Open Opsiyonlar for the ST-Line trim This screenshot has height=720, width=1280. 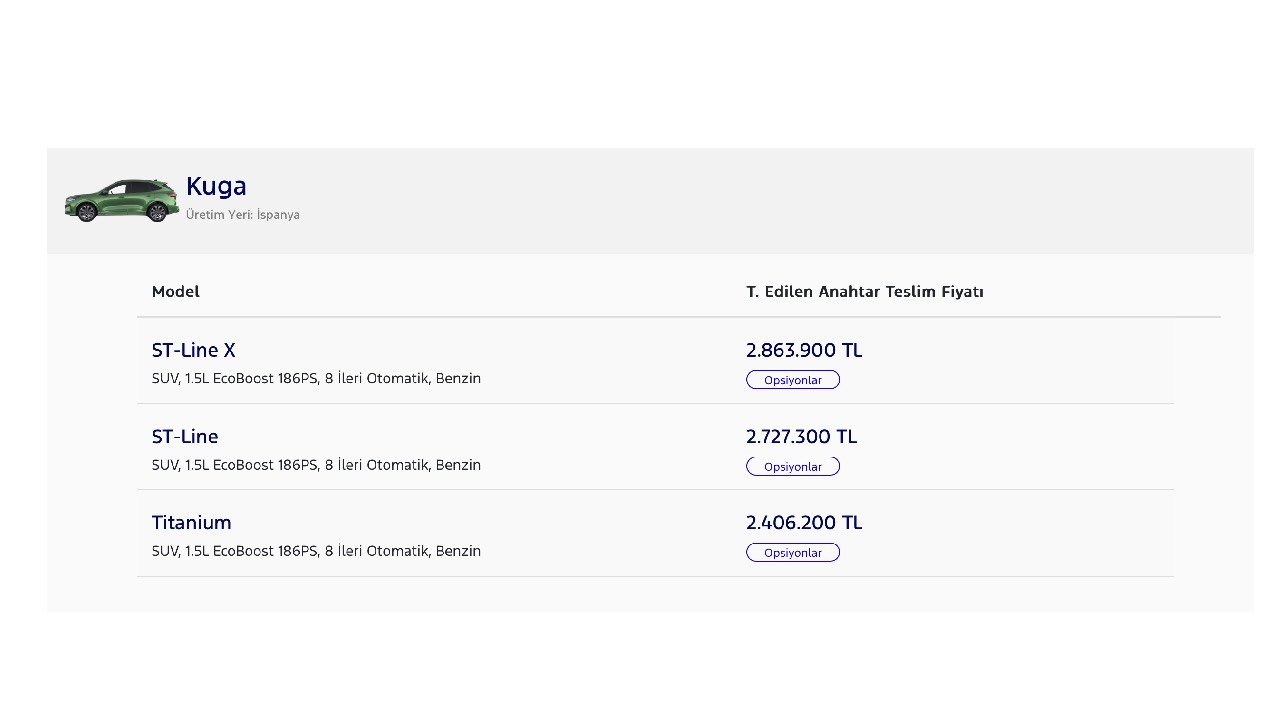click(793, 466)
